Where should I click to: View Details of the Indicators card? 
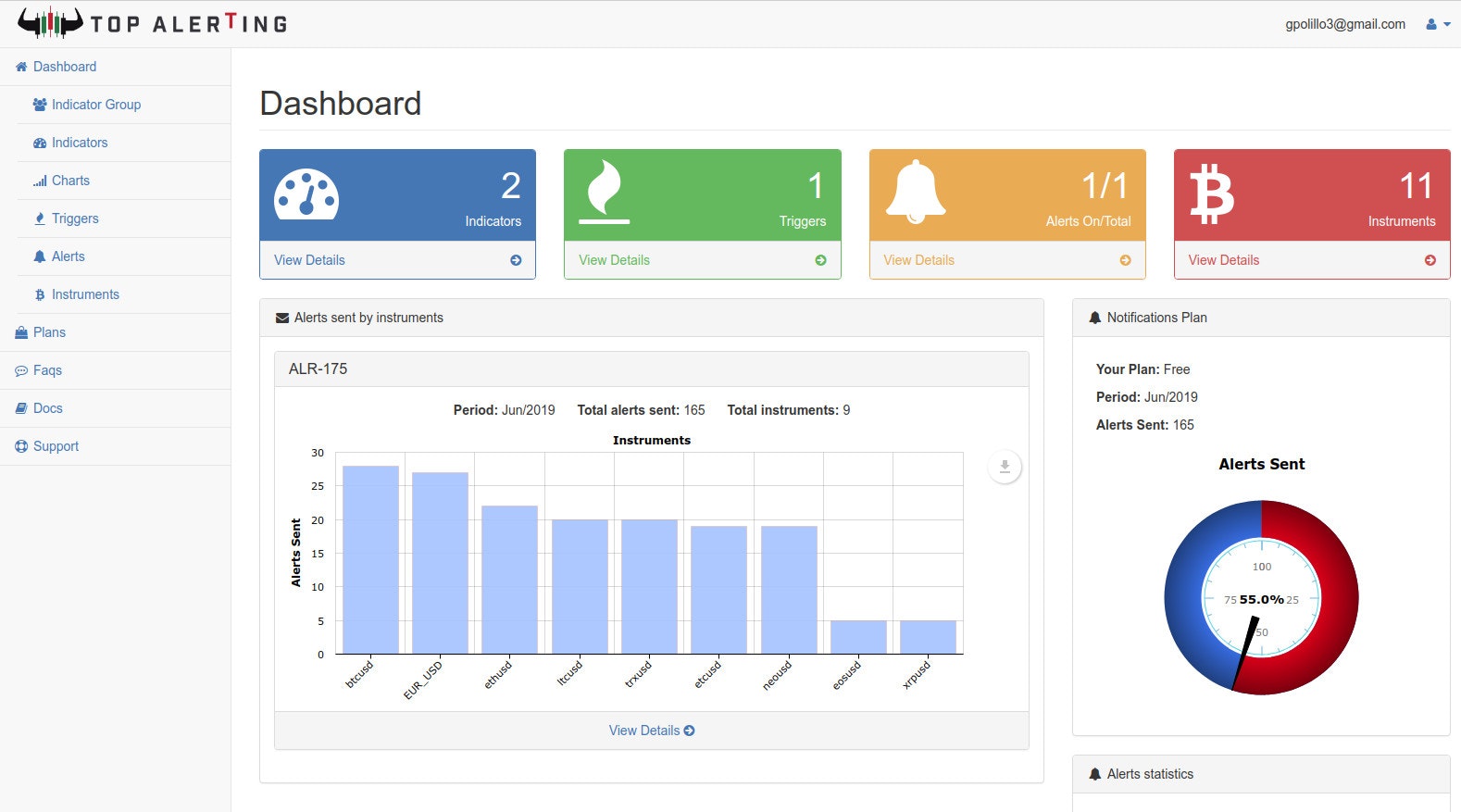coord(309,260)
